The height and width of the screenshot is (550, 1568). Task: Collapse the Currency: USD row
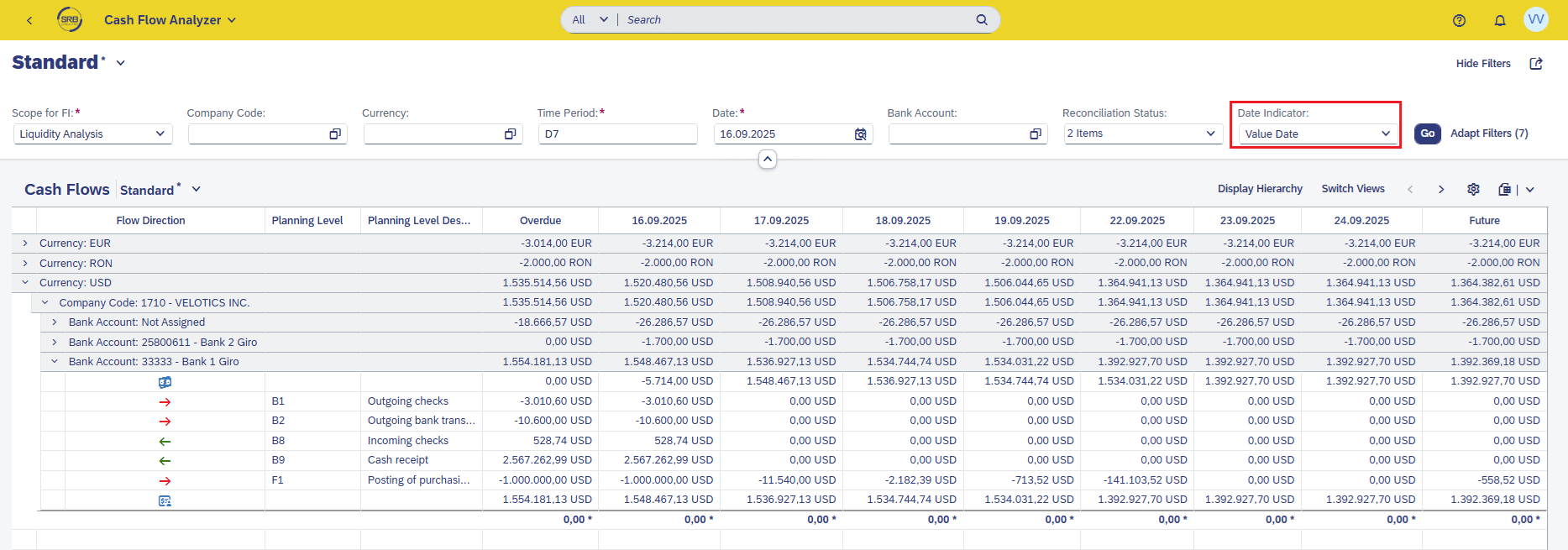25,283
